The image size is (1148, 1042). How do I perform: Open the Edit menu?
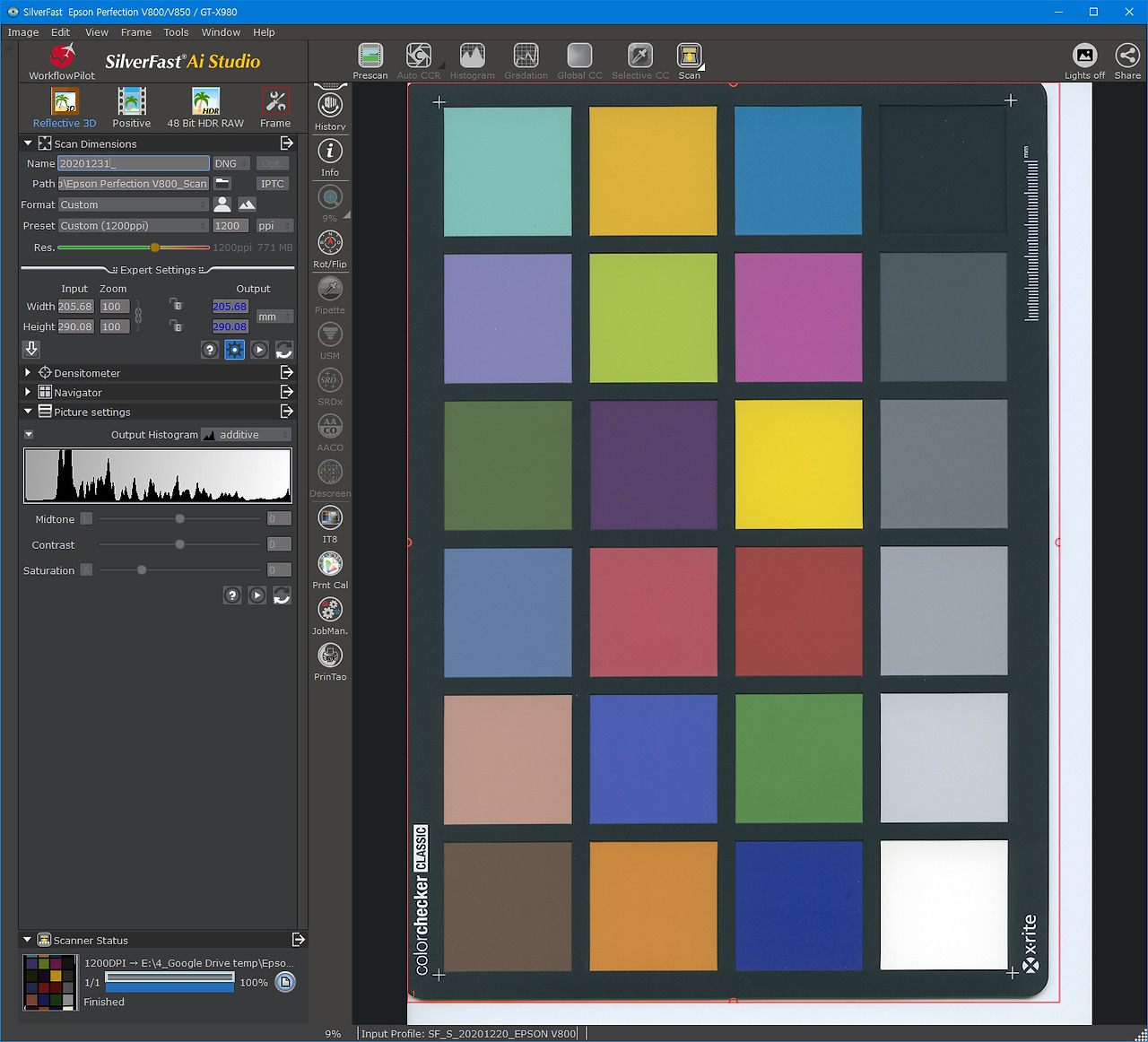pos(61,32)
